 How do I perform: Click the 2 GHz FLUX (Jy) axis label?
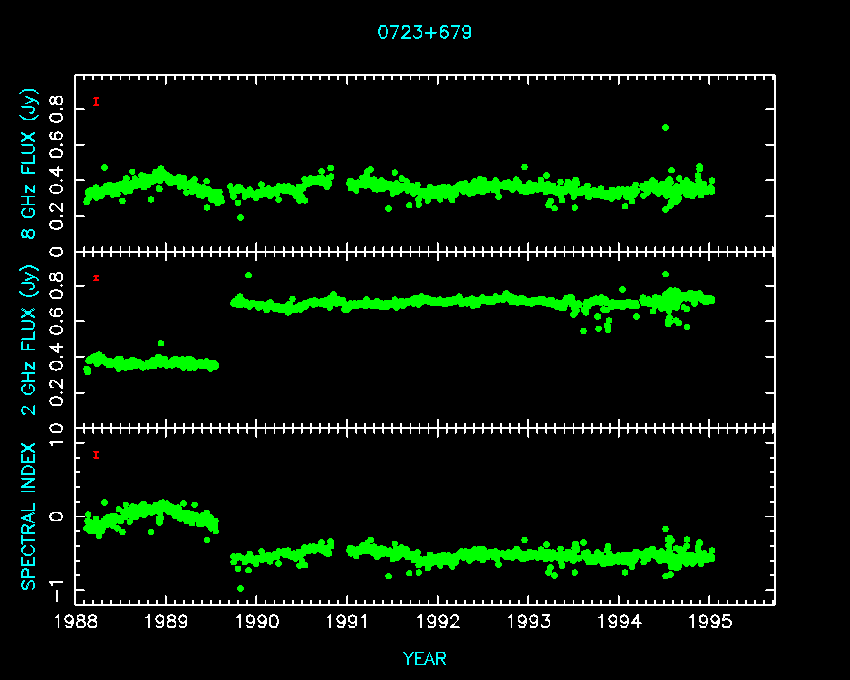(x=30, y=342)
